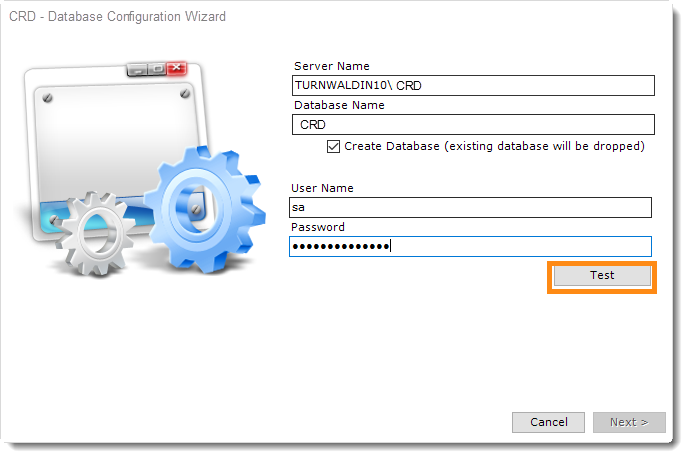Click into the User Name field showing sa
The width and height of the screenshot is (688, 458).
point(470,208)
